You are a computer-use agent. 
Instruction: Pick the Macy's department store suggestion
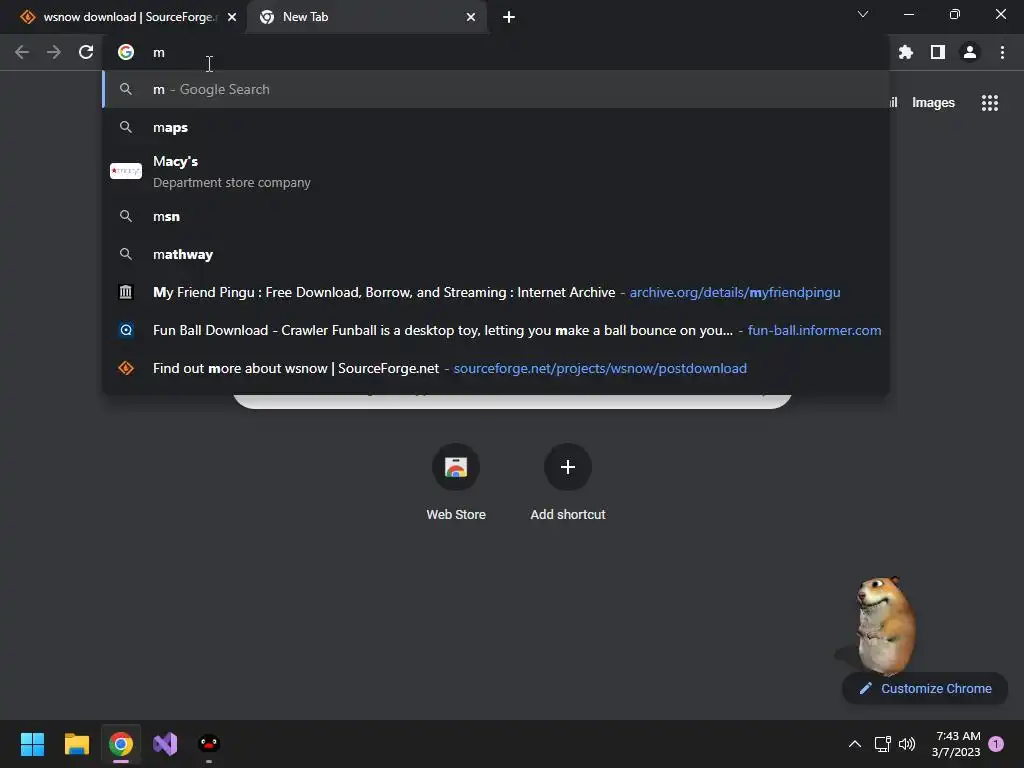496,171
